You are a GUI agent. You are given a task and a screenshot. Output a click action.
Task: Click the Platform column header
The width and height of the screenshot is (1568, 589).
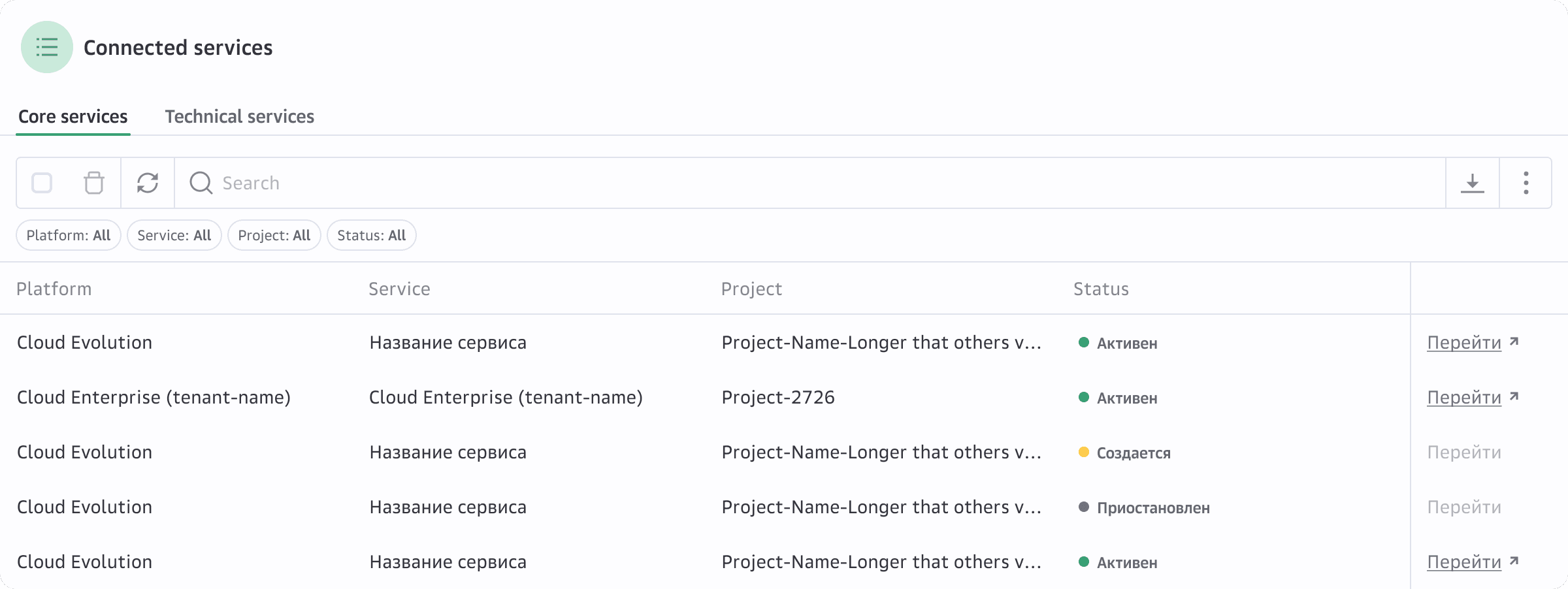coord(54,289)
